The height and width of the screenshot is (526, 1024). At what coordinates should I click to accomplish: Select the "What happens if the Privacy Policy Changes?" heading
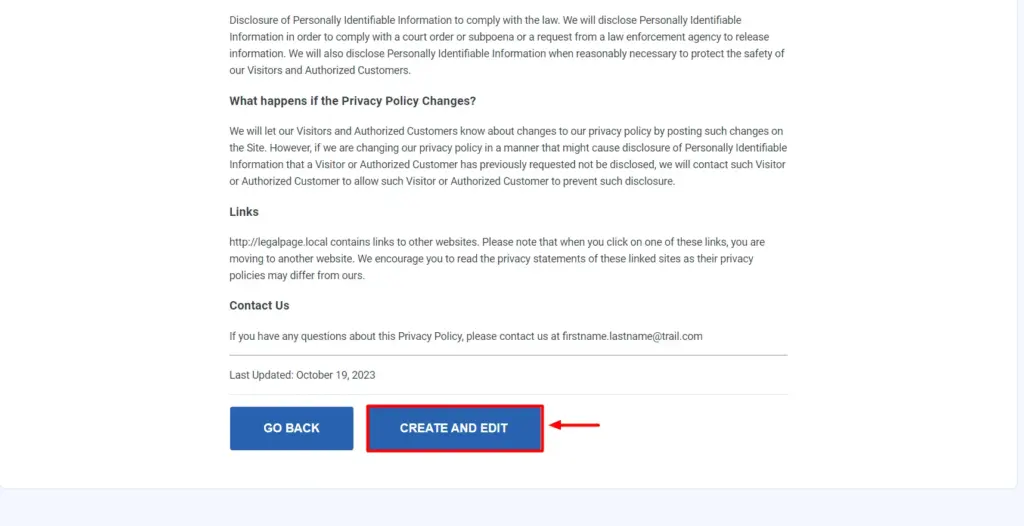(x=352, y=101)
